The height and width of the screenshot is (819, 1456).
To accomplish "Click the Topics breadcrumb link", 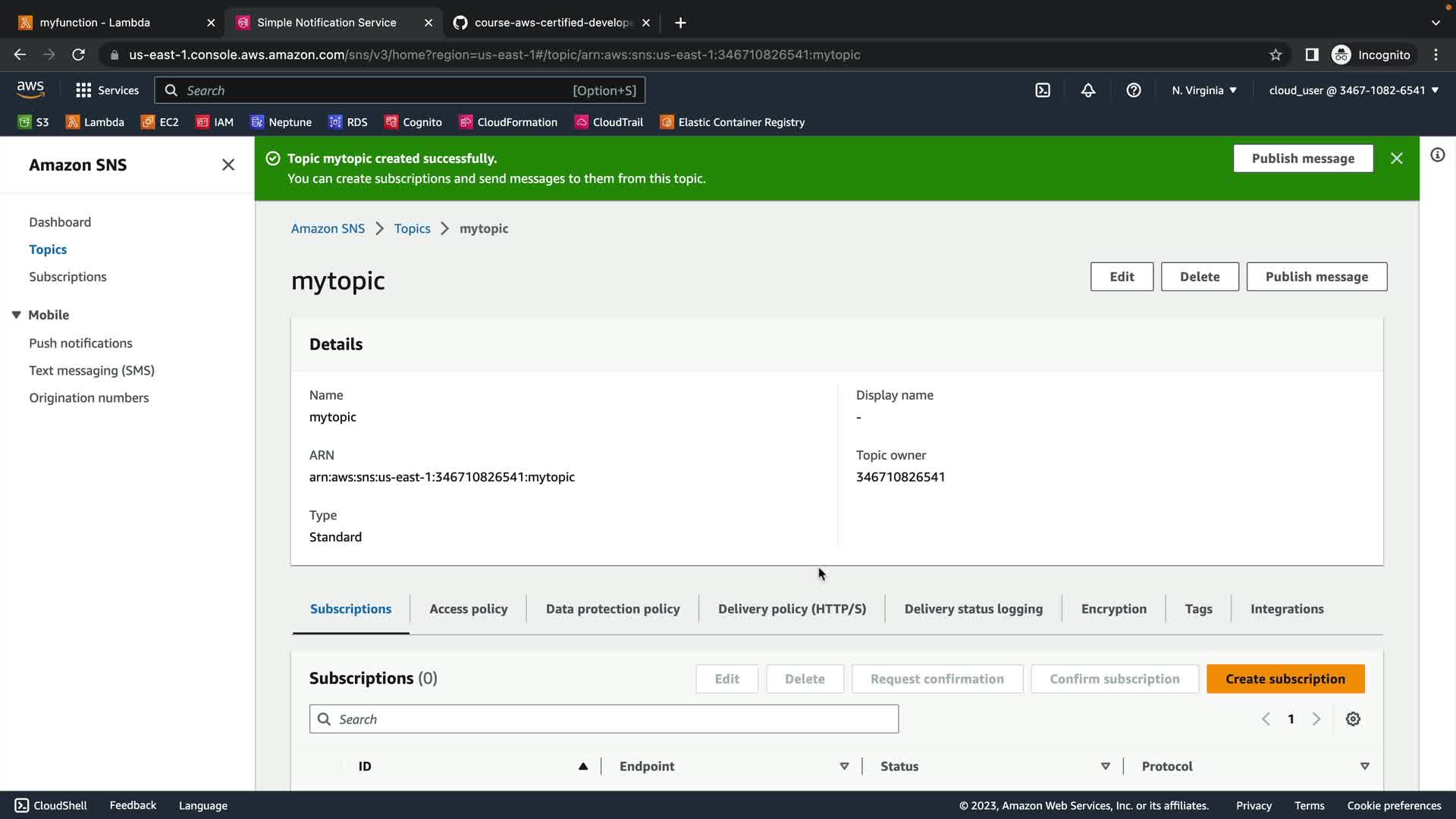I will [412, 228].
